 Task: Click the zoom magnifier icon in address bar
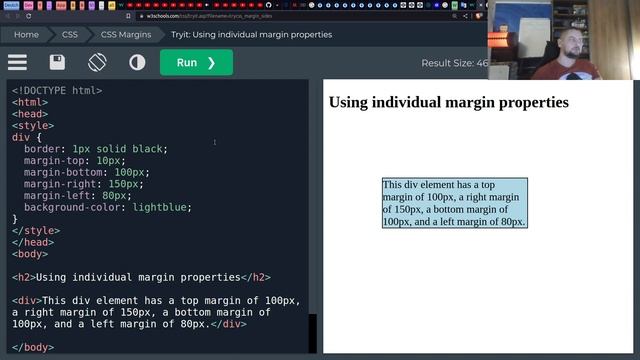[x=454, y=16]
